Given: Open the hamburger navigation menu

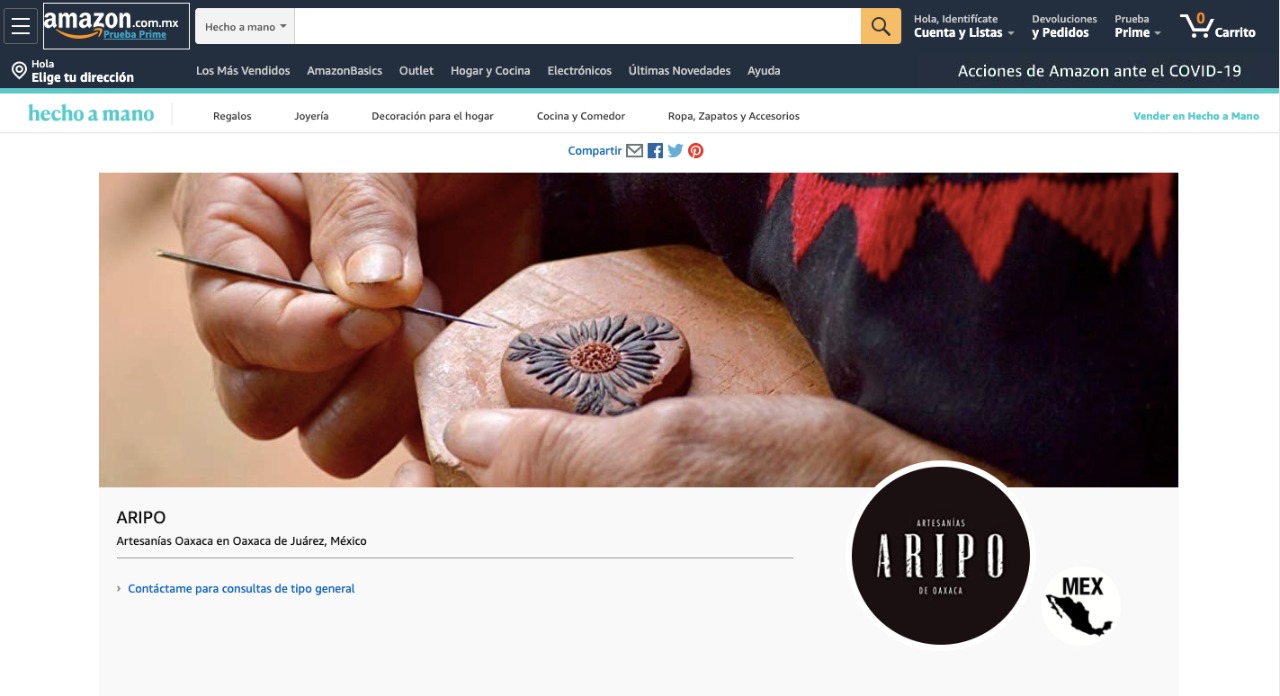Looking at the screenshot, I should (21, 26).
